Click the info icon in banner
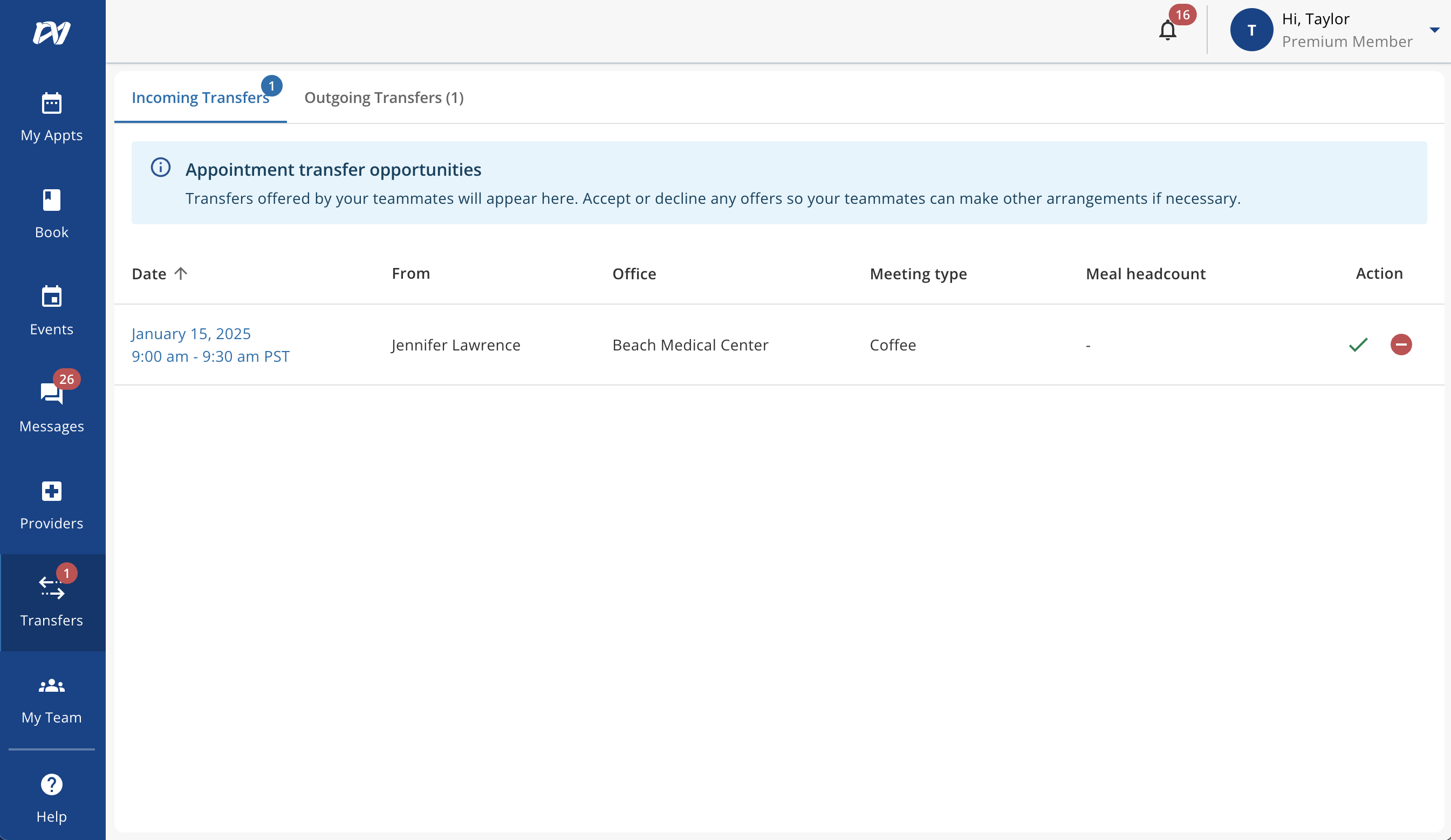The width and height of the screenshot is (1451, 840). [x=160, y=168]
